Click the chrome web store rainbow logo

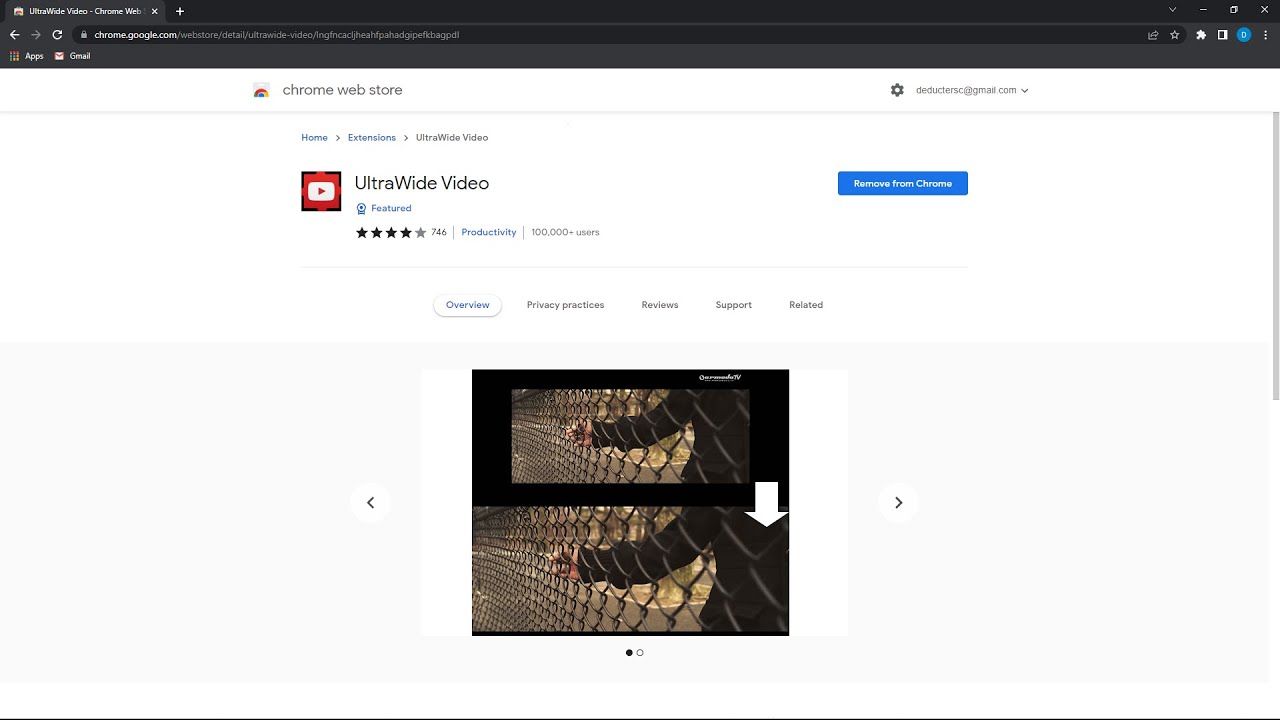click(261, 90)
